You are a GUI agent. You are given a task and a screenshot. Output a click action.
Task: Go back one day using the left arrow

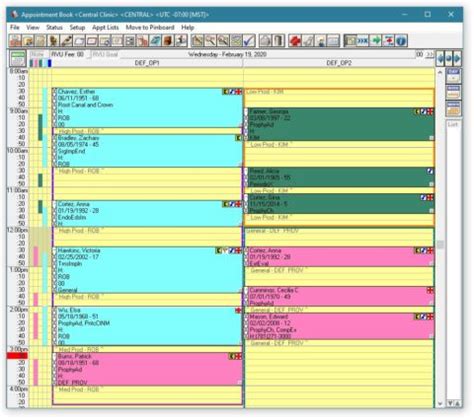point(441,58)
